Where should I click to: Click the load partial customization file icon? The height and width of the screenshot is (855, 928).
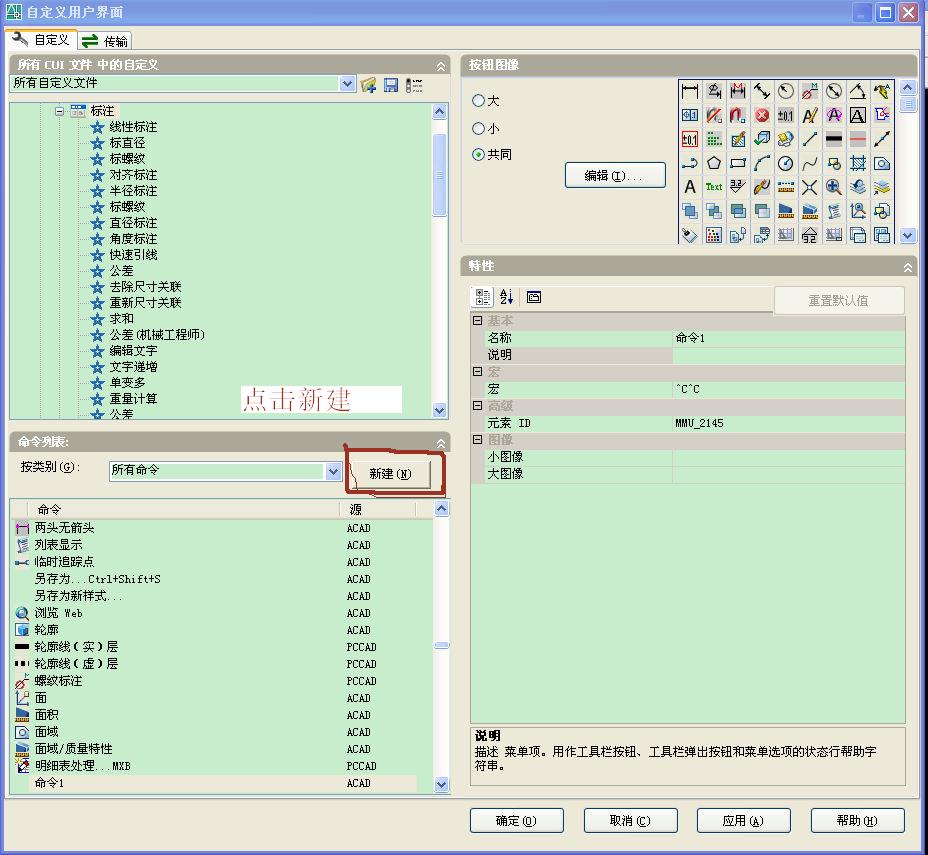point(368,85)
